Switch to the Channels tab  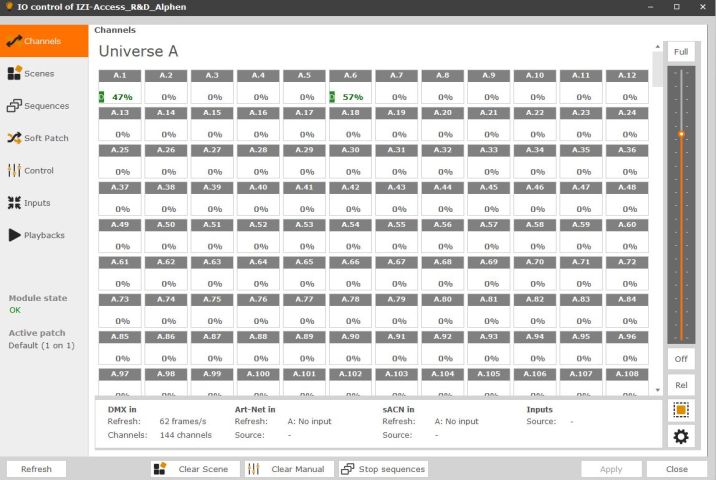[43, 41]
